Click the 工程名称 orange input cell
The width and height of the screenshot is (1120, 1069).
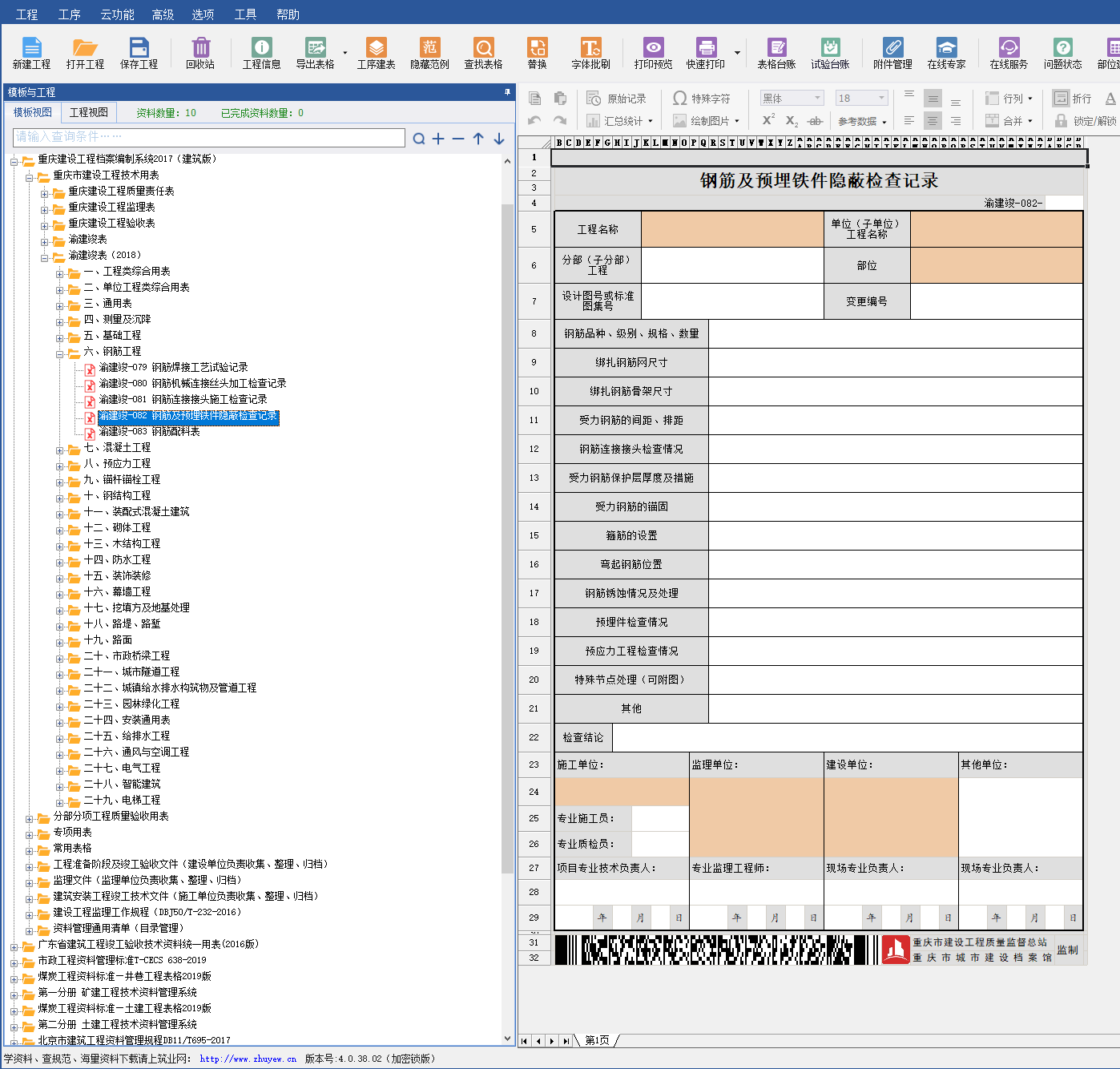click(x=732, y=229)
